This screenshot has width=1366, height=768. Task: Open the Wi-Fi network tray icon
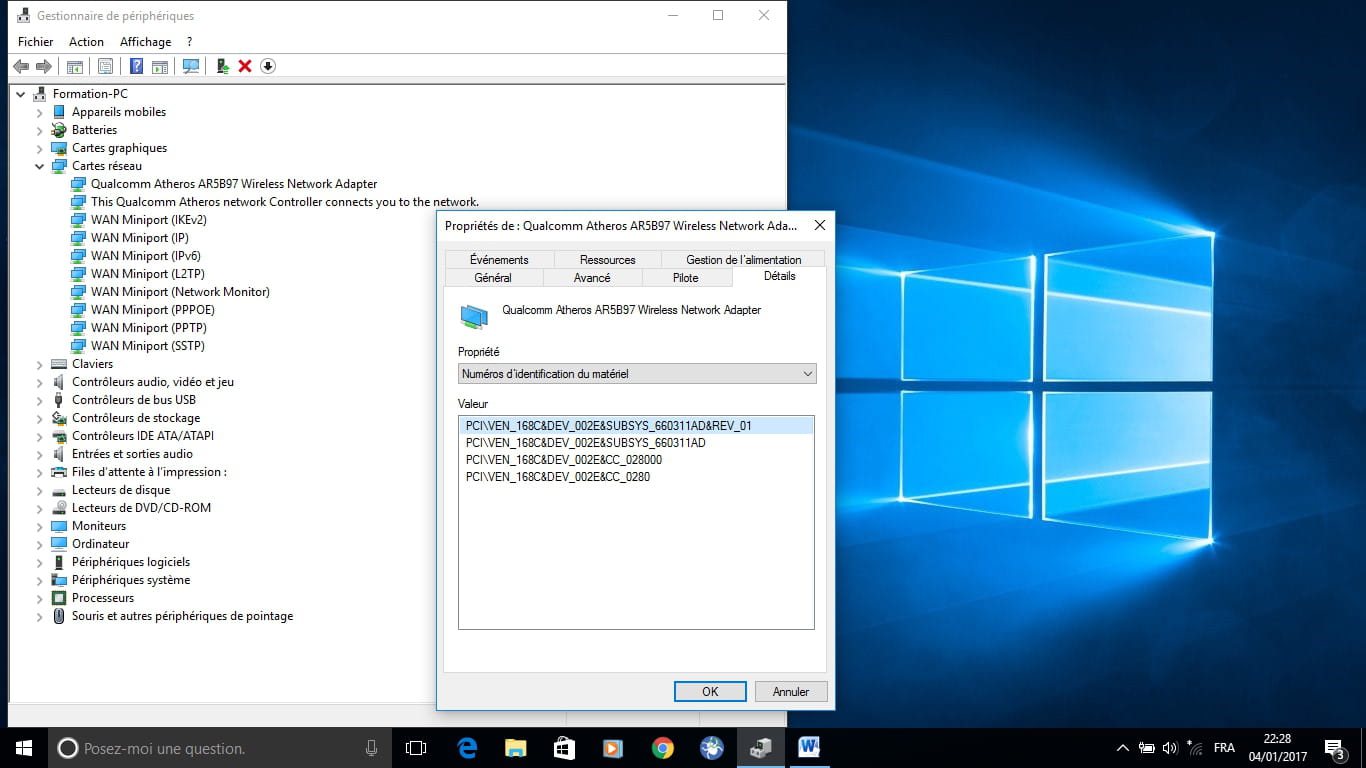click(1194, 748)
